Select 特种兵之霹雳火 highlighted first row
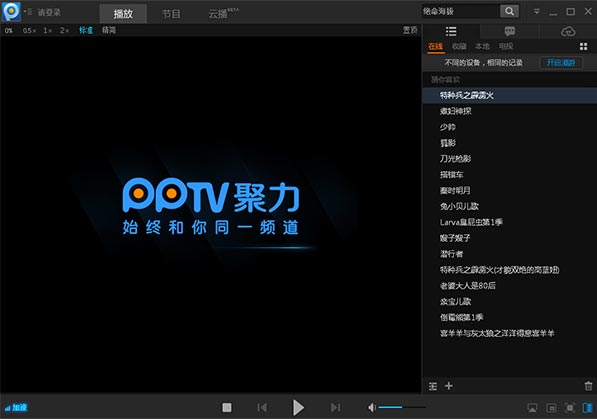Screen dimensions: 597x419 (510, 96)
